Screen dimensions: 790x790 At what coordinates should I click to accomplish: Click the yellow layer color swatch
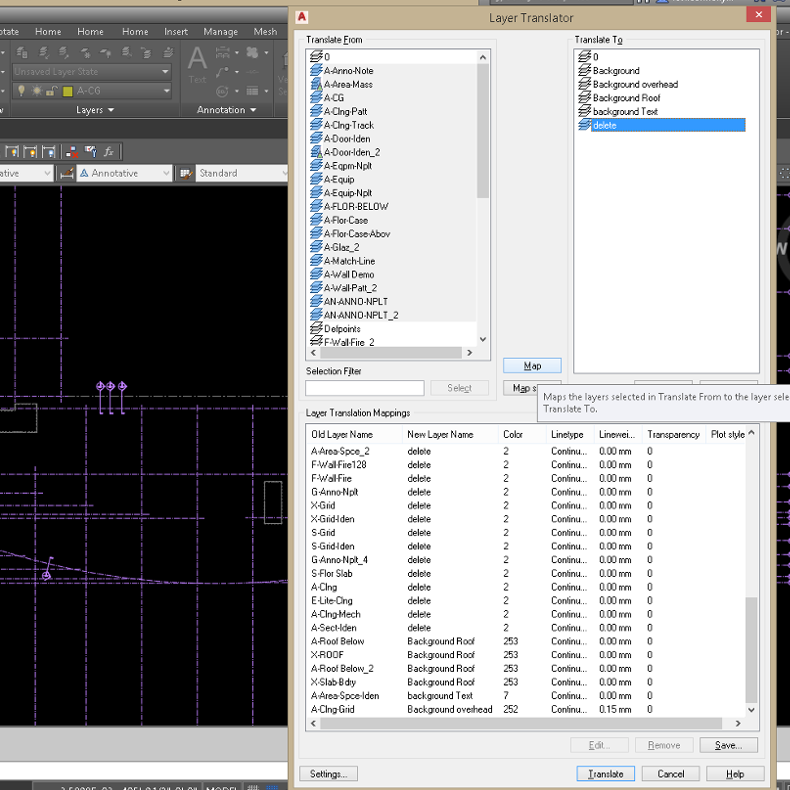tap(67, 91)
